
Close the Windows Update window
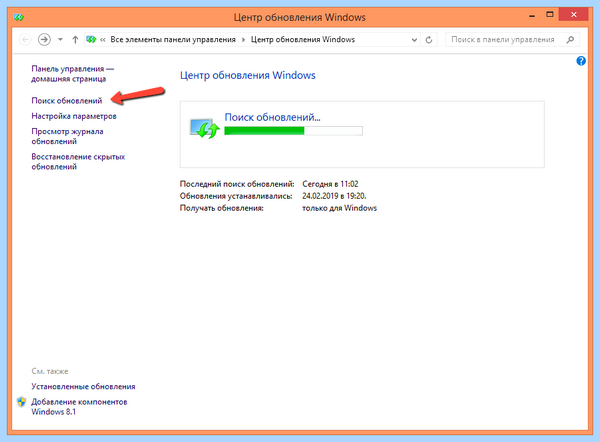tap(573, 15)
